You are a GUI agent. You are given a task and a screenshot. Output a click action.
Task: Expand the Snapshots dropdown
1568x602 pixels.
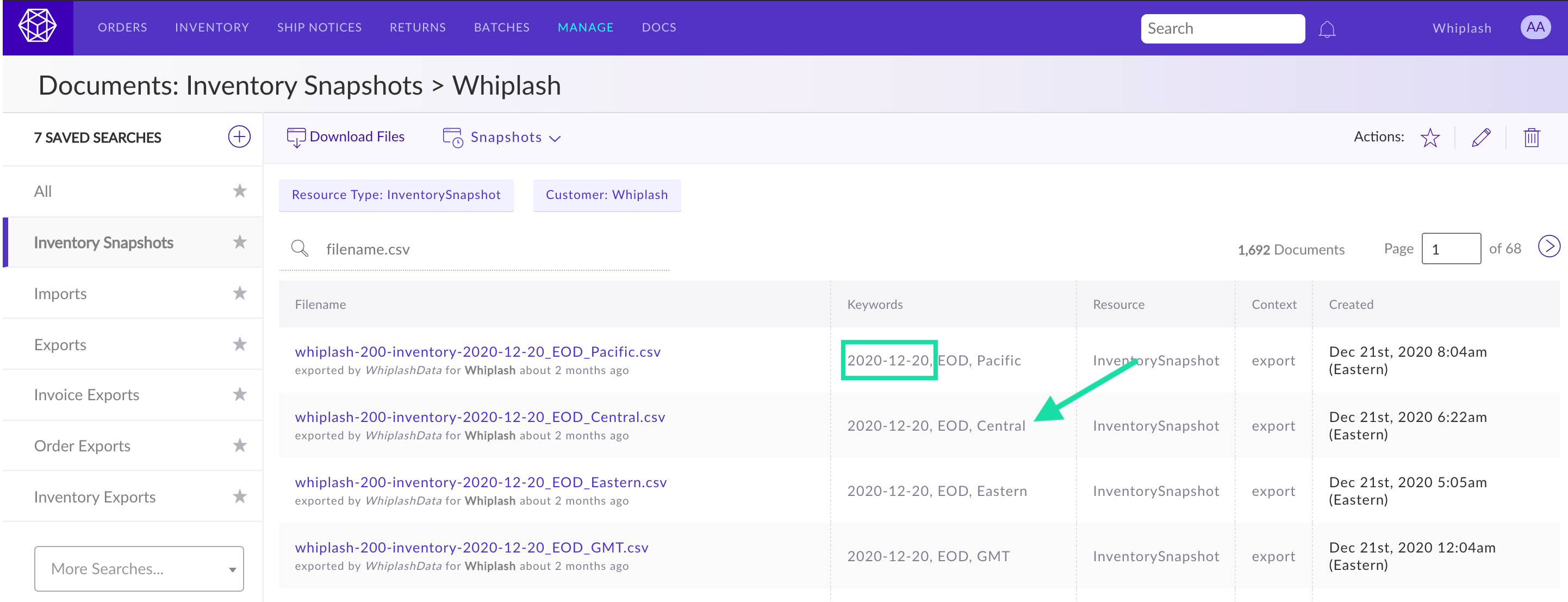502,138
